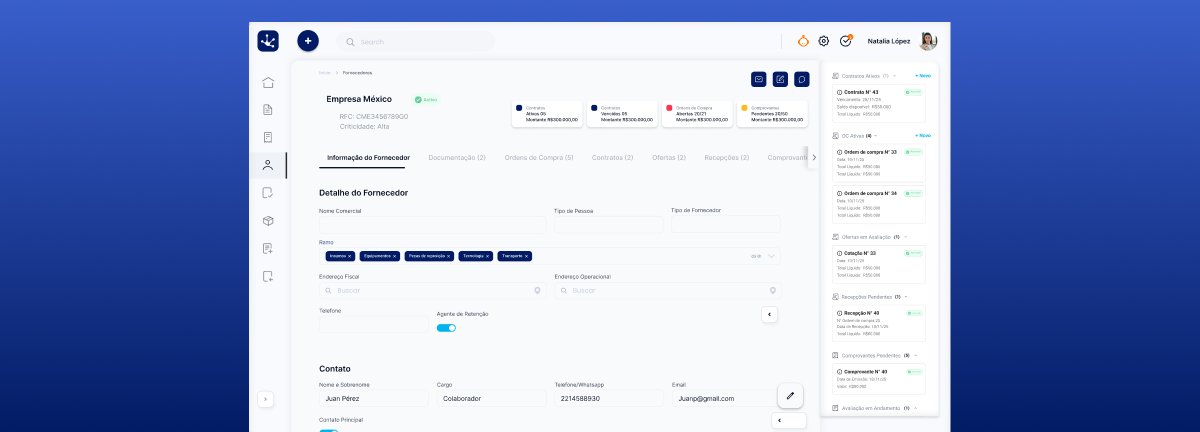Open the documents icon in the sidebar
The height and width of the screenshot is (432, 1200).
click(268, 110)
